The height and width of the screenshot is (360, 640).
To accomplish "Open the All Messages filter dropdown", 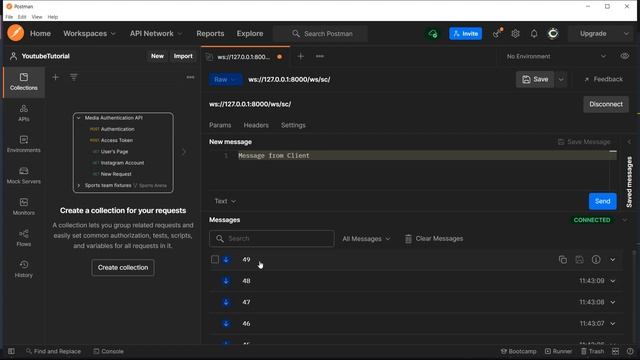I will (x=366, y=239).
